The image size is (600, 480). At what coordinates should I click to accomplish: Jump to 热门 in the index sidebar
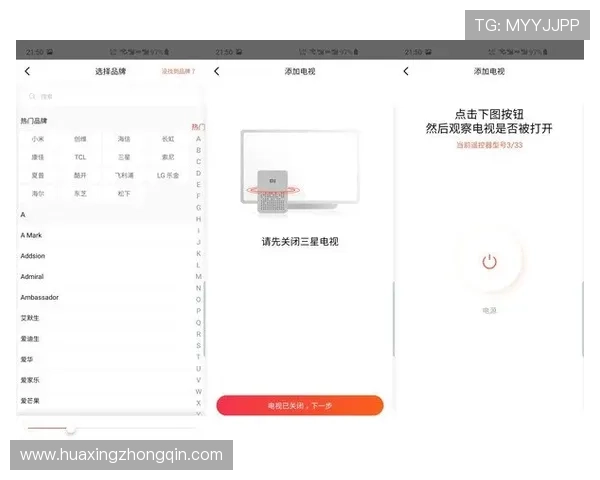pos(198,127)
